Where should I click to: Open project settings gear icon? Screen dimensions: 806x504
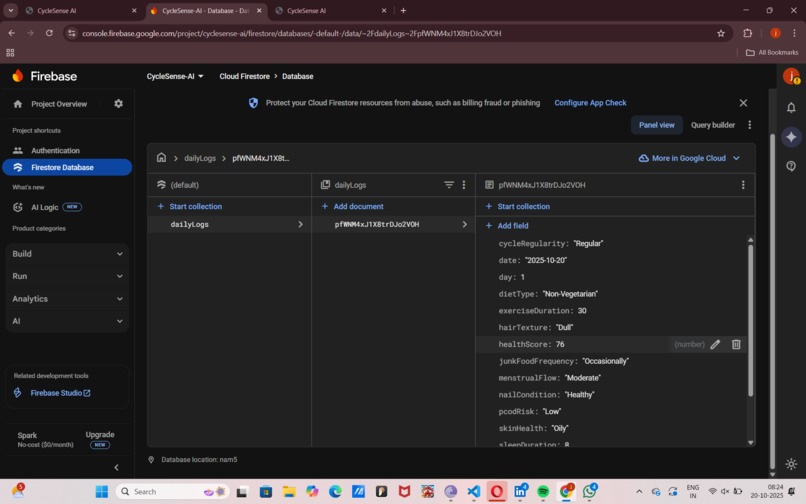118,104
